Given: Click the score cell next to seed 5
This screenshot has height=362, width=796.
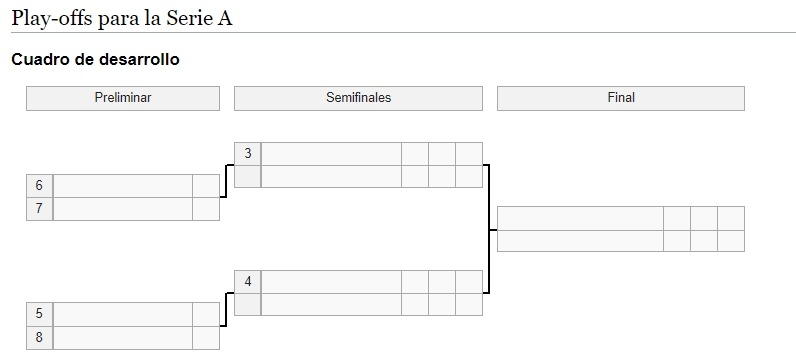Looking at the screenshot, I should [x=206, y=314].
